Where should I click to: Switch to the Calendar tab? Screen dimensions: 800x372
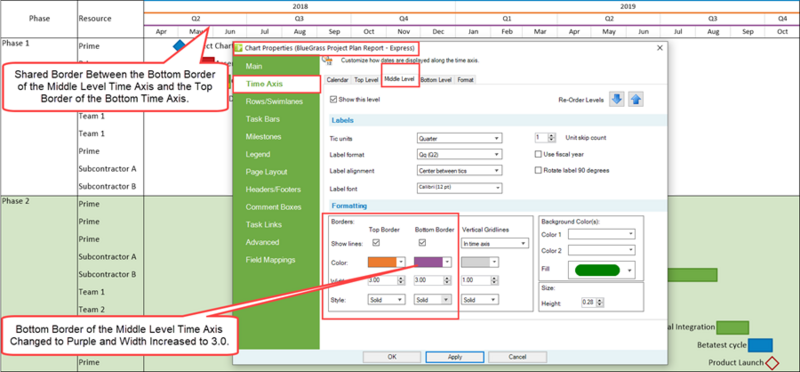point(337,80)
